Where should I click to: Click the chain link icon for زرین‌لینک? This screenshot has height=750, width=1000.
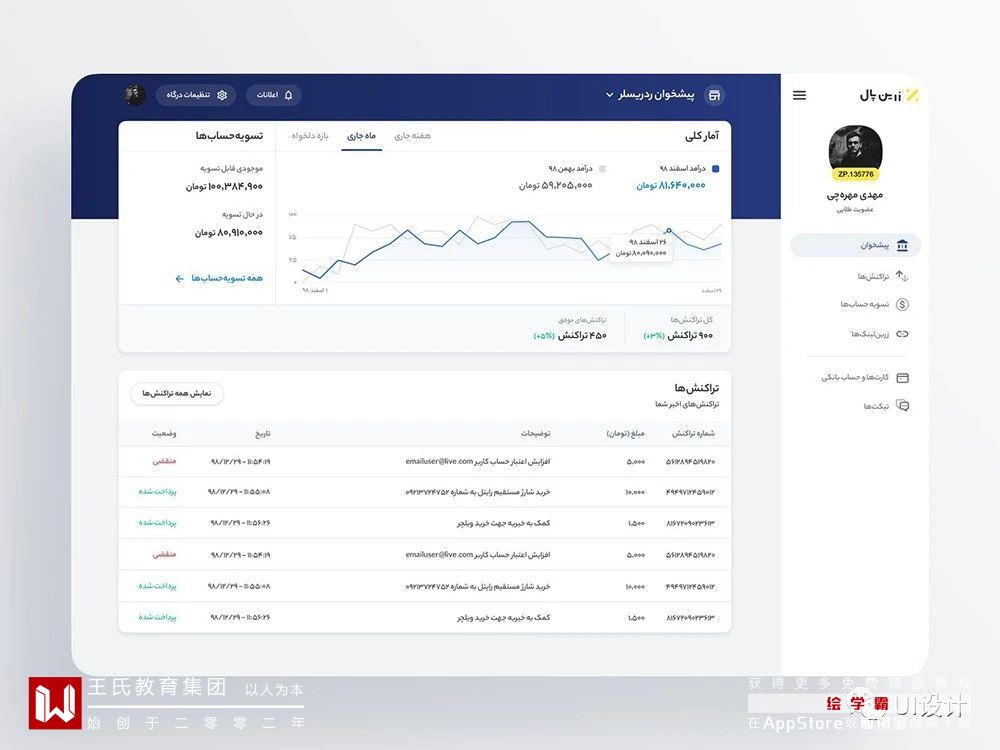pyautogui.click(x=902, y=334)
